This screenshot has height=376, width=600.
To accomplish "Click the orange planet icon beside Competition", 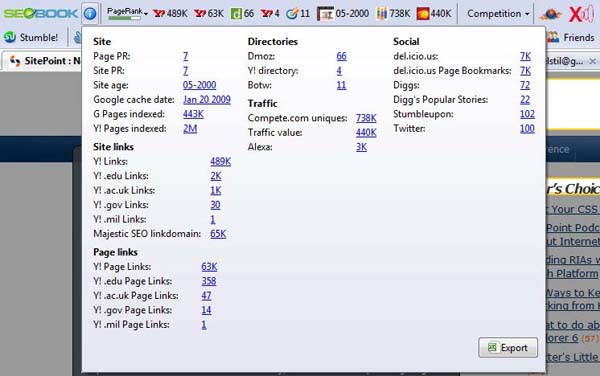I will tap(550, 15).
